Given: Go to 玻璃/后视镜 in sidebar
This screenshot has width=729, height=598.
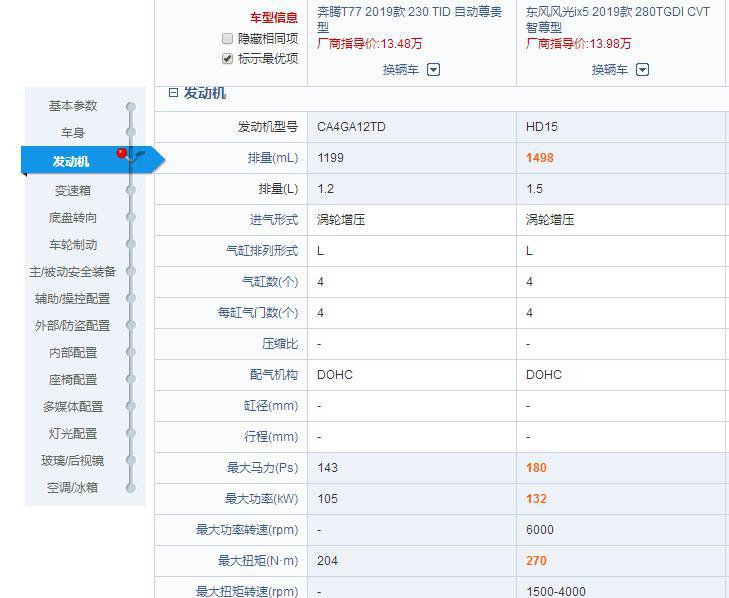Looking at the screenshot, I should click(73, 460).
